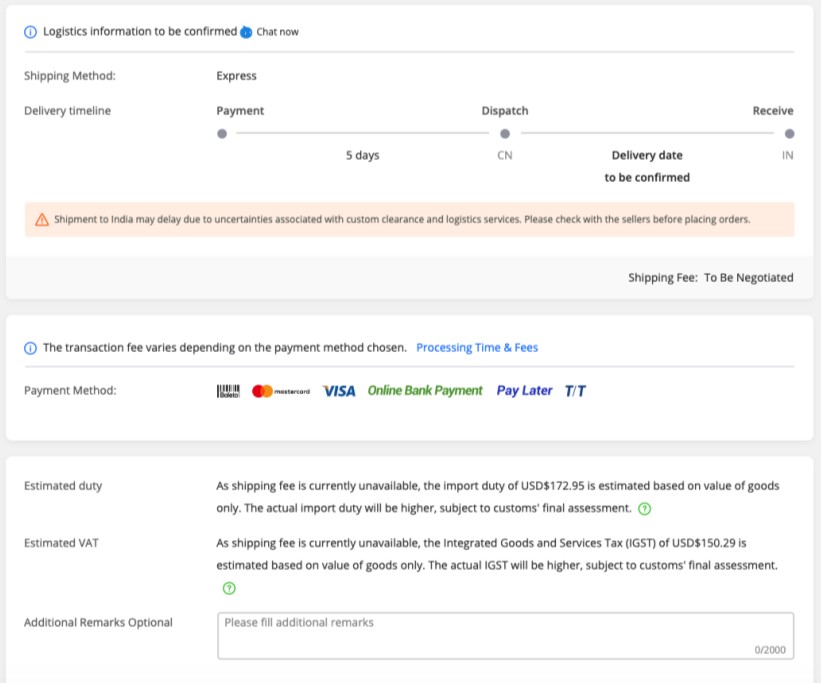The width and height of the screenshot is (821, 683).
Task: Click the Receive timeline dot
Action: [789, 134]
